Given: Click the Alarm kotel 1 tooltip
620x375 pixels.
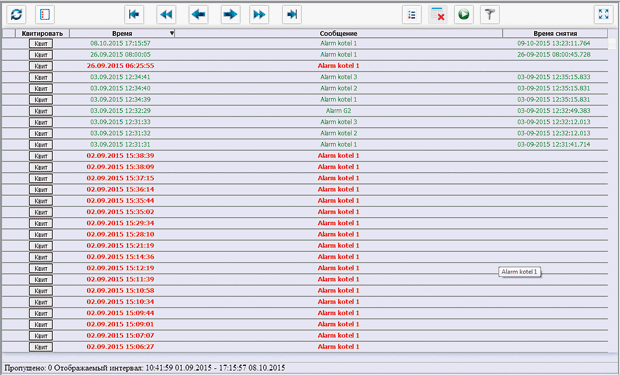Looking at the screenshot, I should (x=519, y=272).
